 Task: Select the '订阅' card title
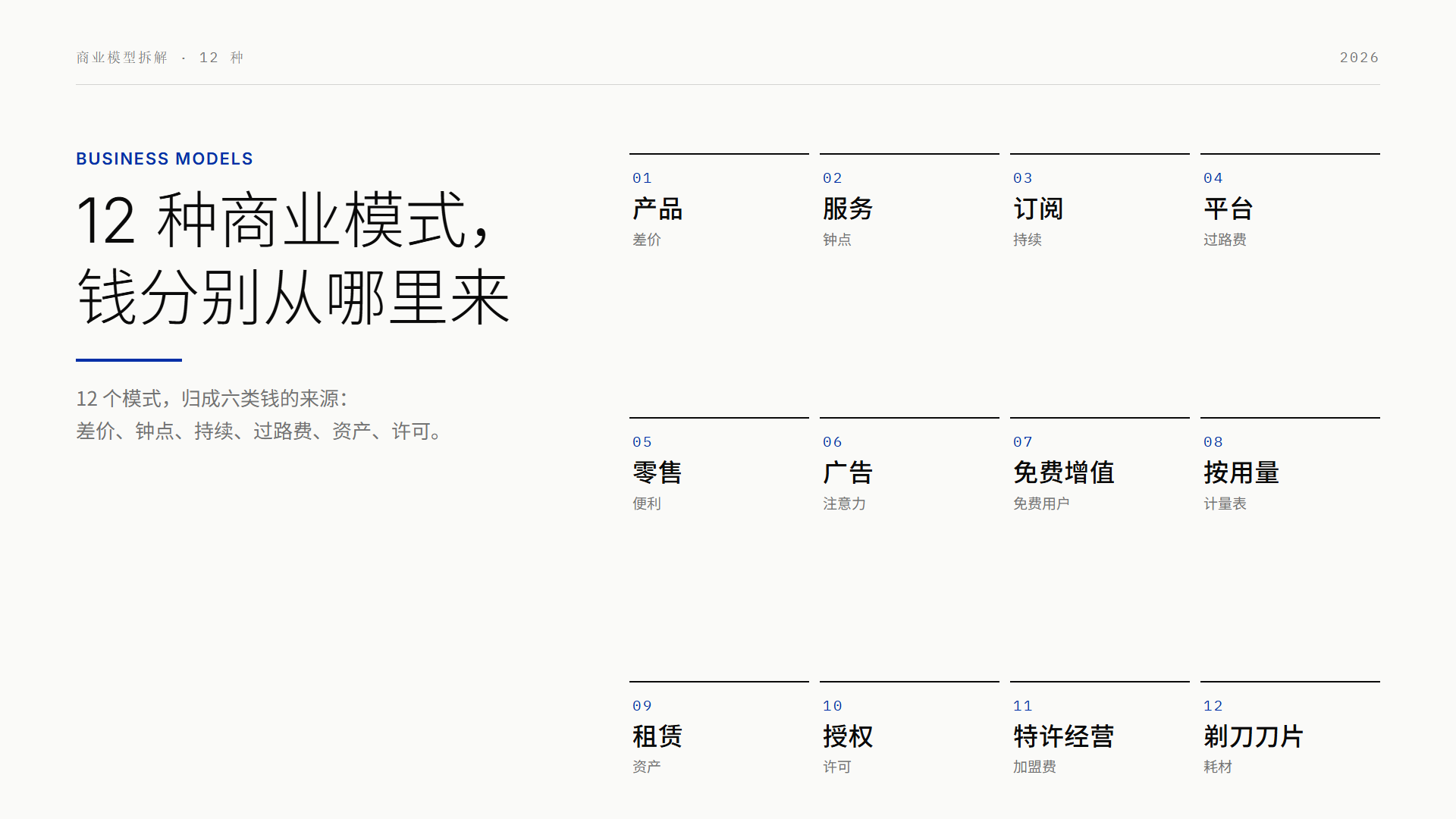coord(1038,209)
